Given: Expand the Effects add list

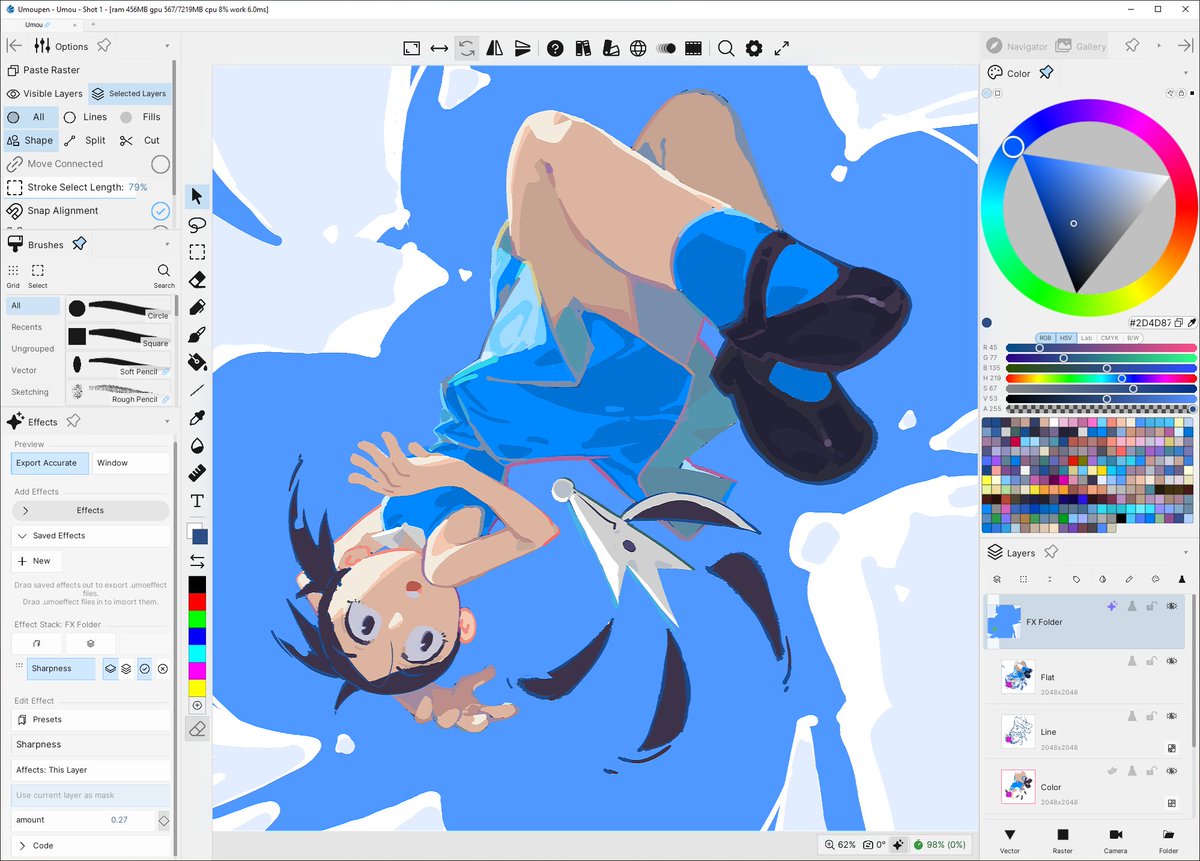Looking at the screenshot, I should (x=90, y=510).
